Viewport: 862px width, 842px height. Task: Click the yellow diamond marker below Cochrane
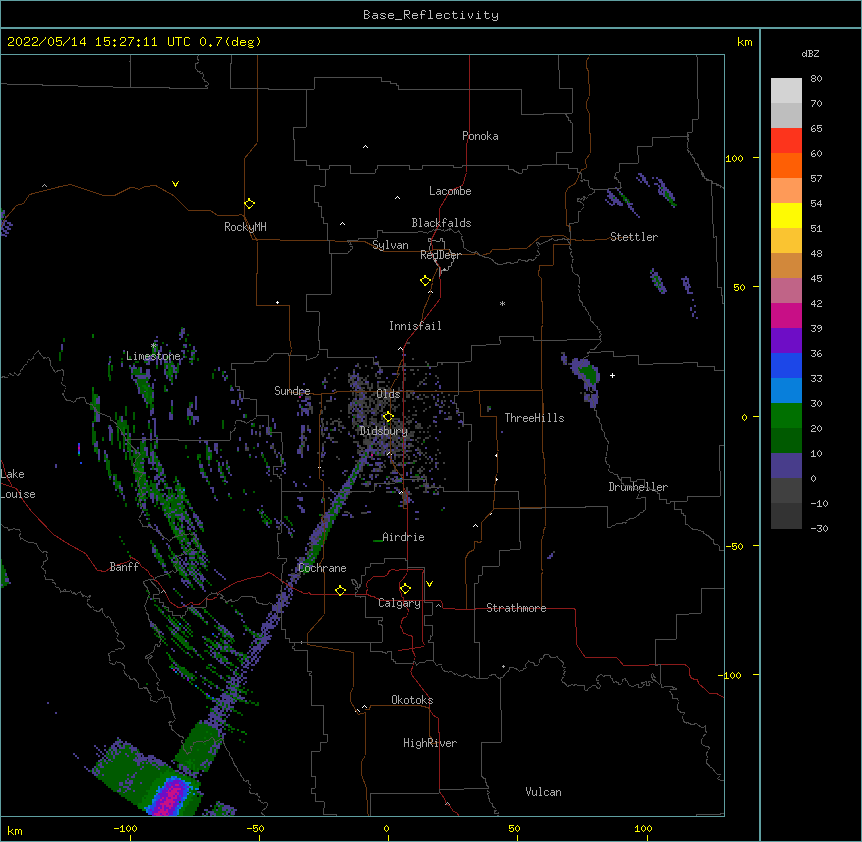click(340, 590)
